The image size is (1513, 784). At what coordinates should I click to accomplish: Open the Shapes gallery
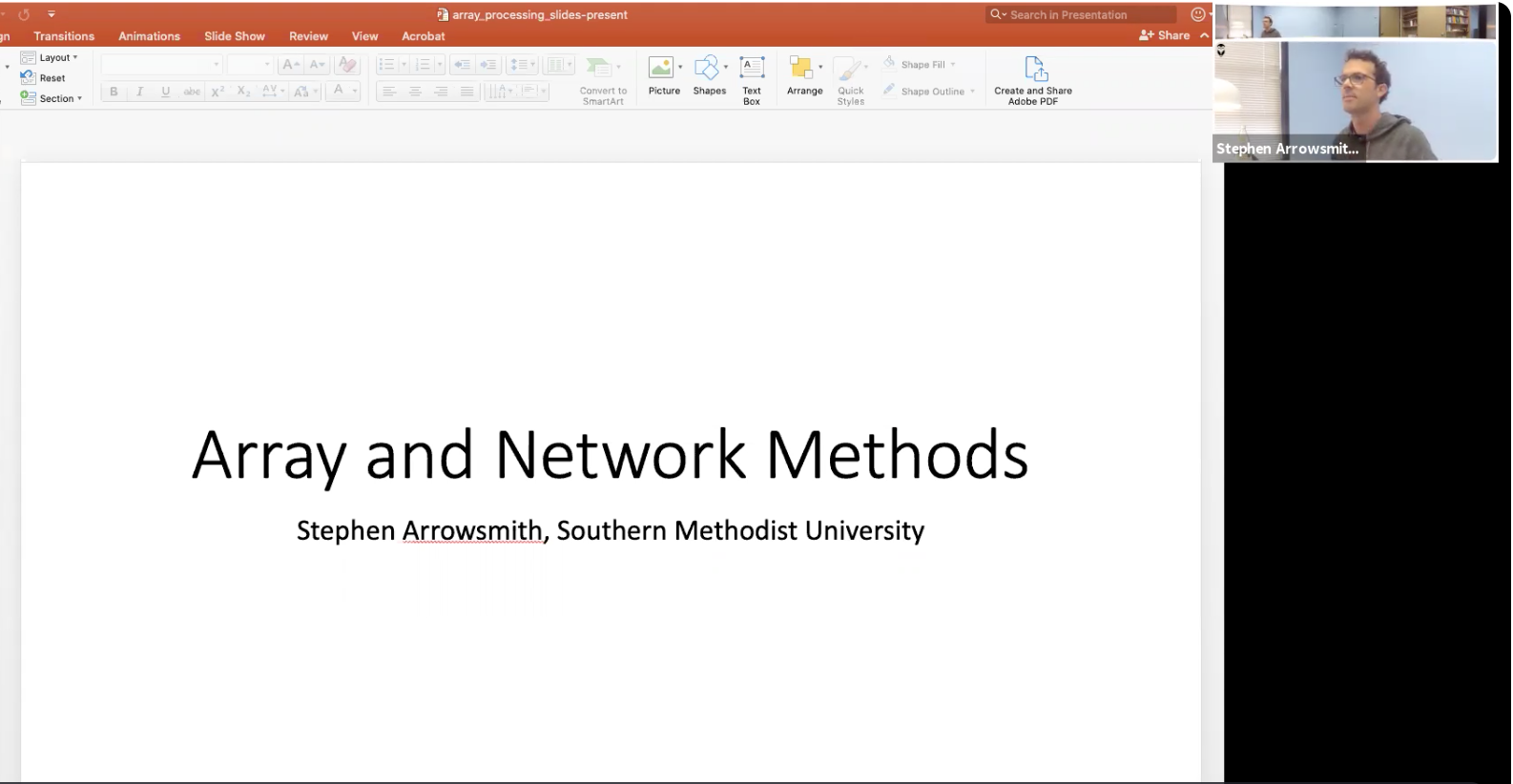pos(709,76)
